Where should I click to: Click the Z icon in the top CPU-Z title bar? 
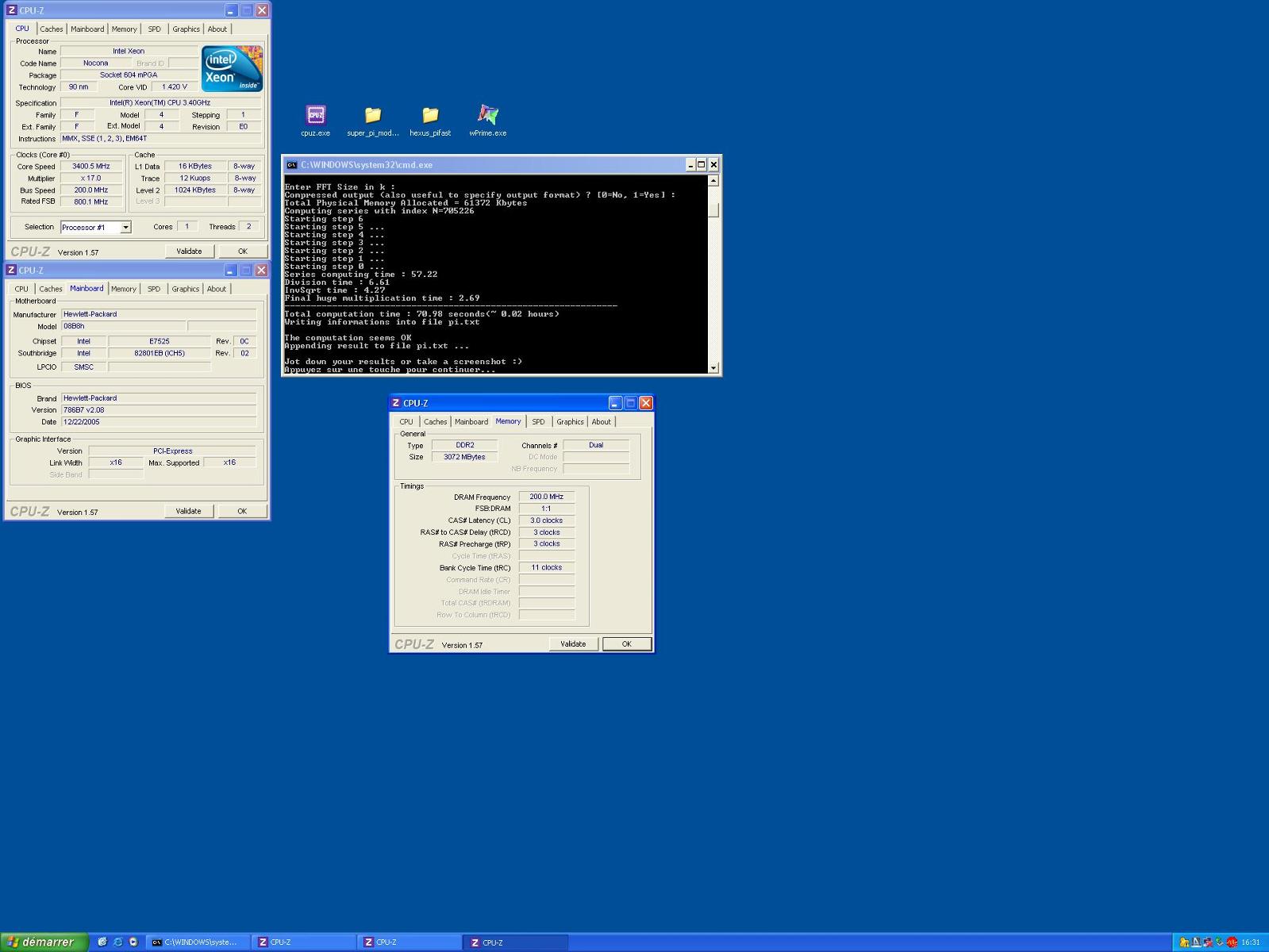click(11, 10)
